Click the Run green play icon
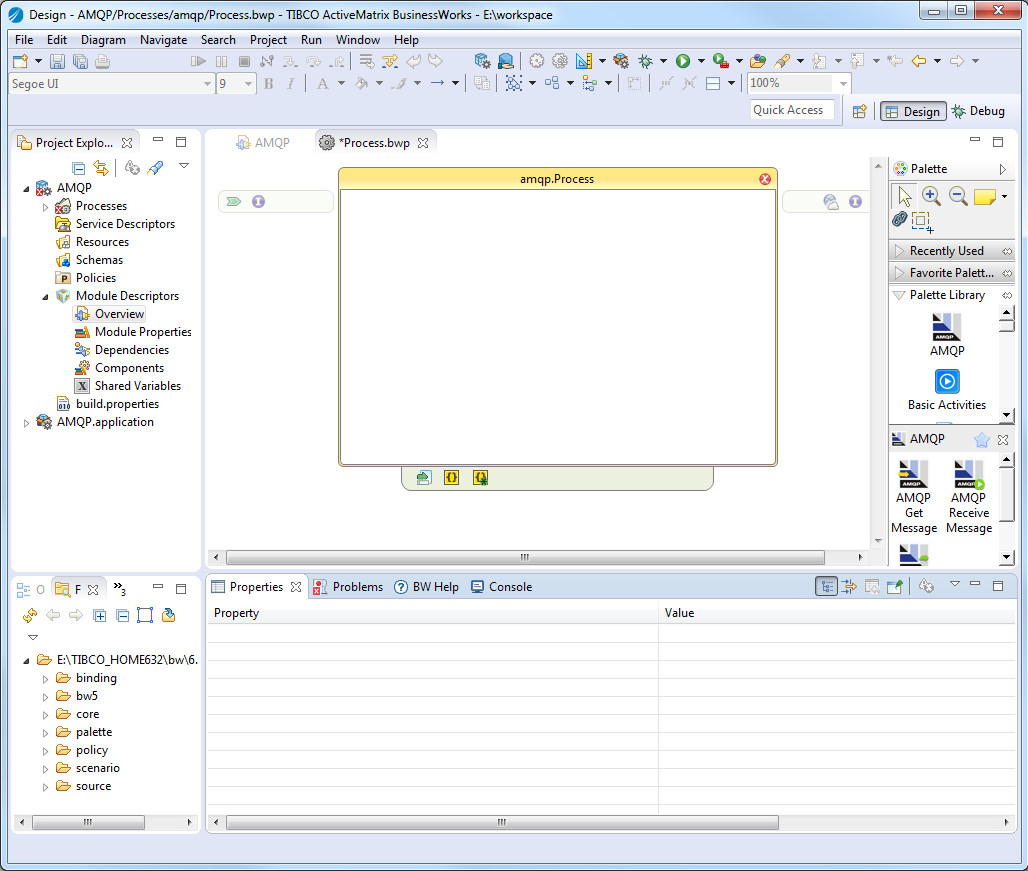This screenshot has width=1028, height=871. 683,61
